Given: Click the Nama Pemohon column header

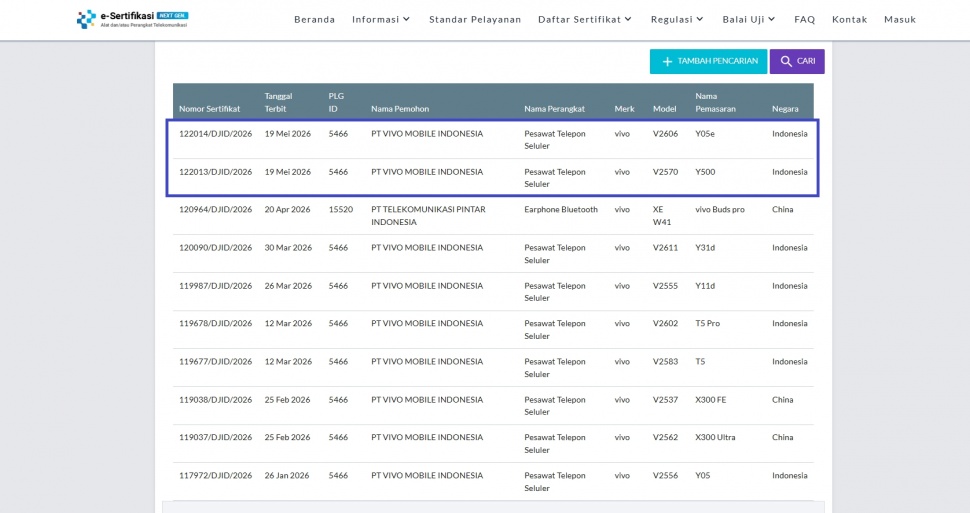Looking at the screenshot, I should pyautogui.click(x=400, y=109).
